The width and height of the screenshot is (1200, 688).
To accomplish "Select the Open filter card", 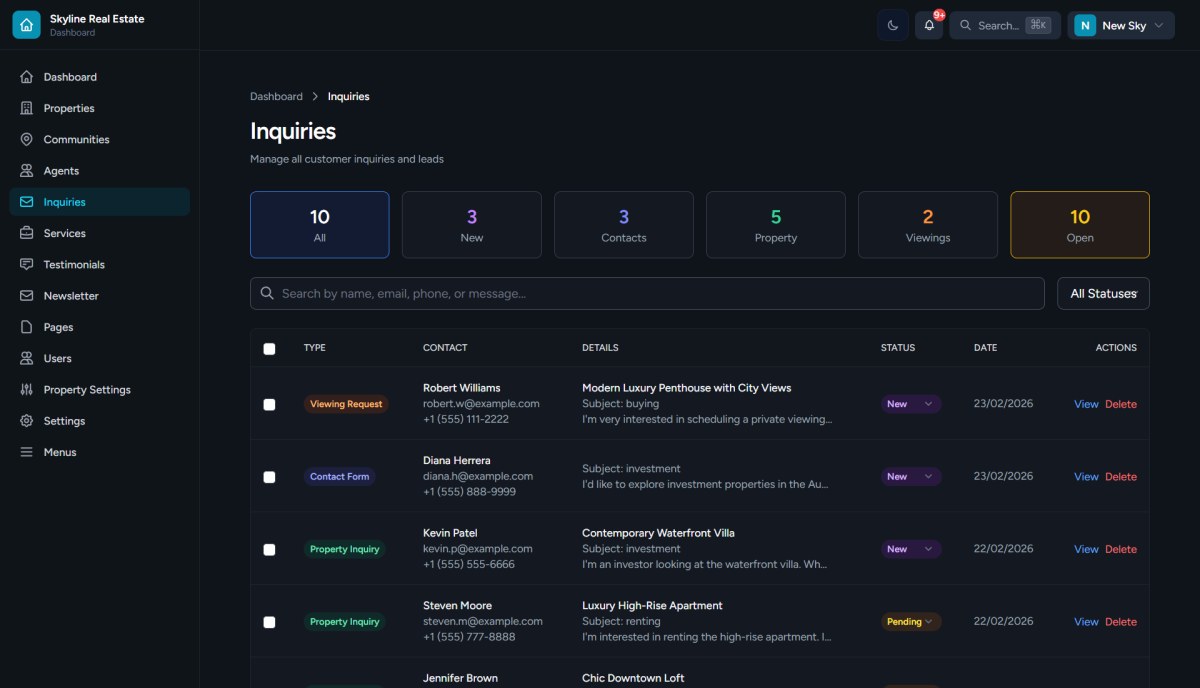I will (x=1080, y=225).
